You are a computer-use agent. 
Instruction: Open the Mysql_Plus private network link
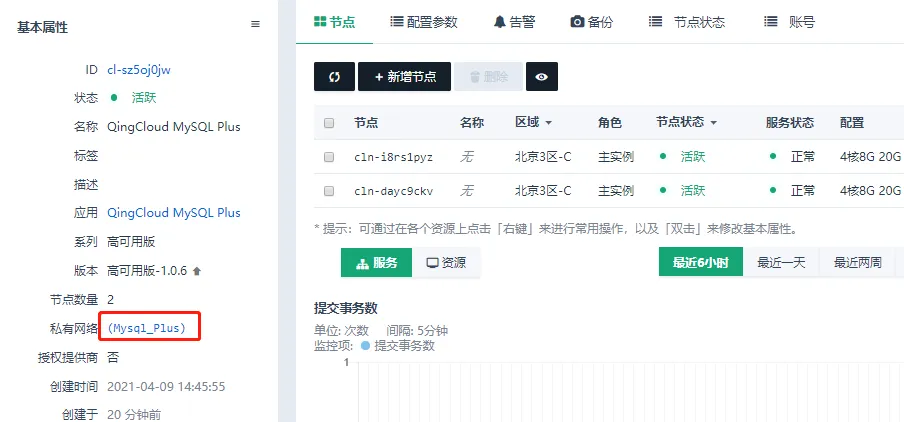pyautogui.click(x=146, y=328)
